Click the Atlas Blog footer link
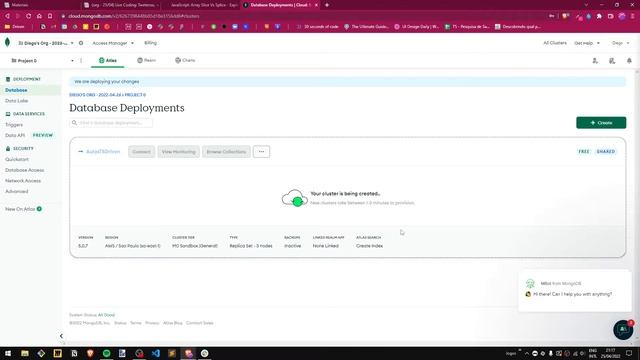The width and height of the screenshot is (640, 360). click(x=173, y=323)
